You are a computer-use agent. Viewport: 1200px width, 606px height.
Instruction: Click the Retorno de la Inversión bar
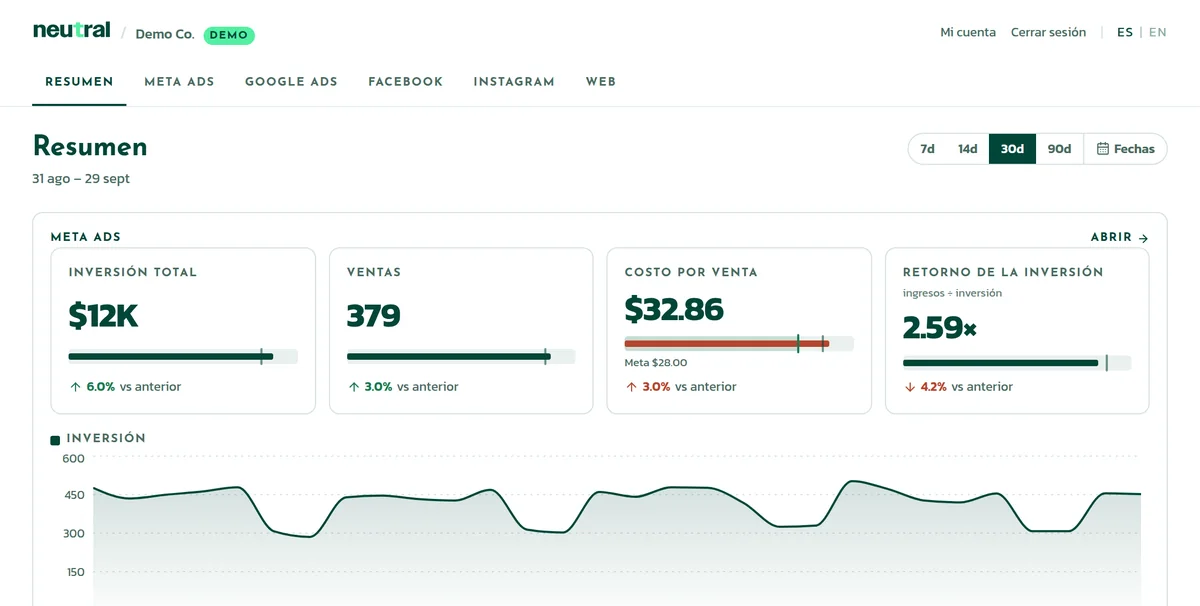pyautogui.click(x=1017, y=363)
